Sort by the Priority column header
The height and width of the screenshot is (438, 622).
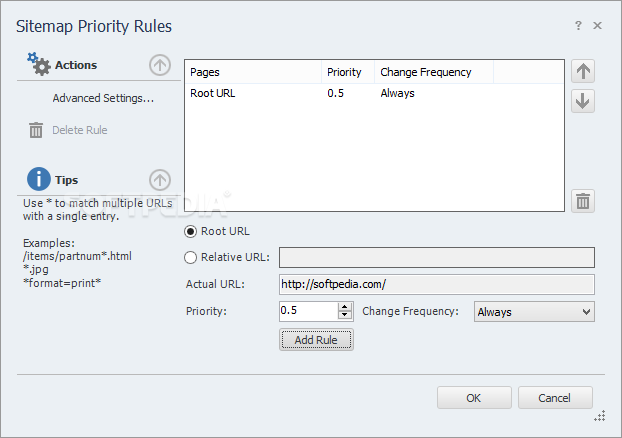click(348, 72)
